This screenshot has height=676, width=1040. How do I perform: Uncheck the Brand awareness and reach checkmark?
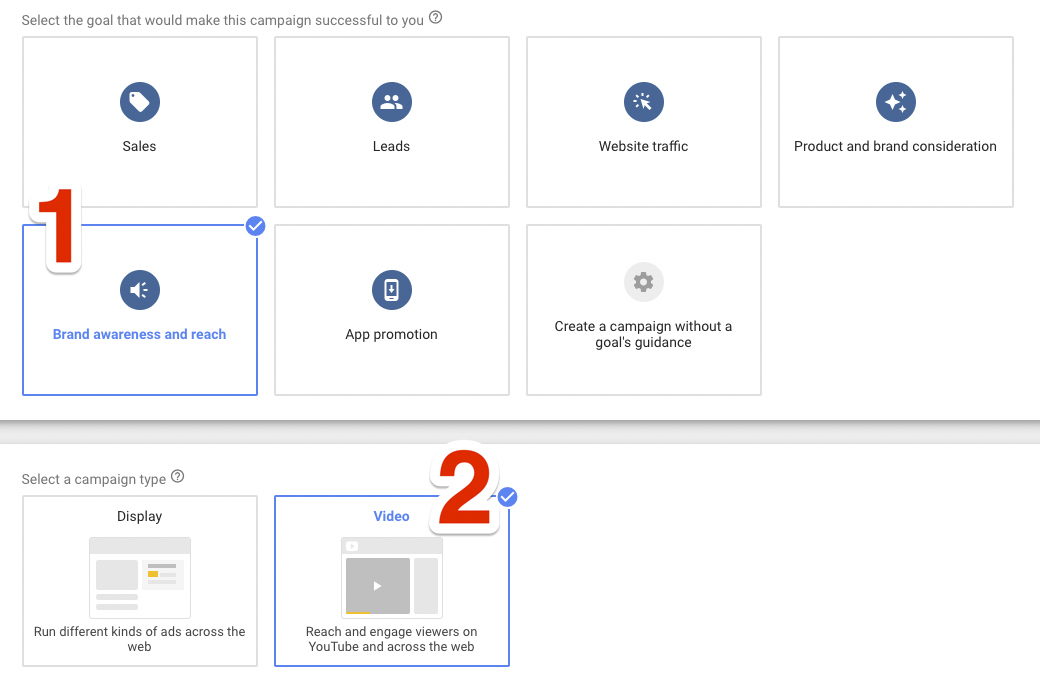[255, 226]
